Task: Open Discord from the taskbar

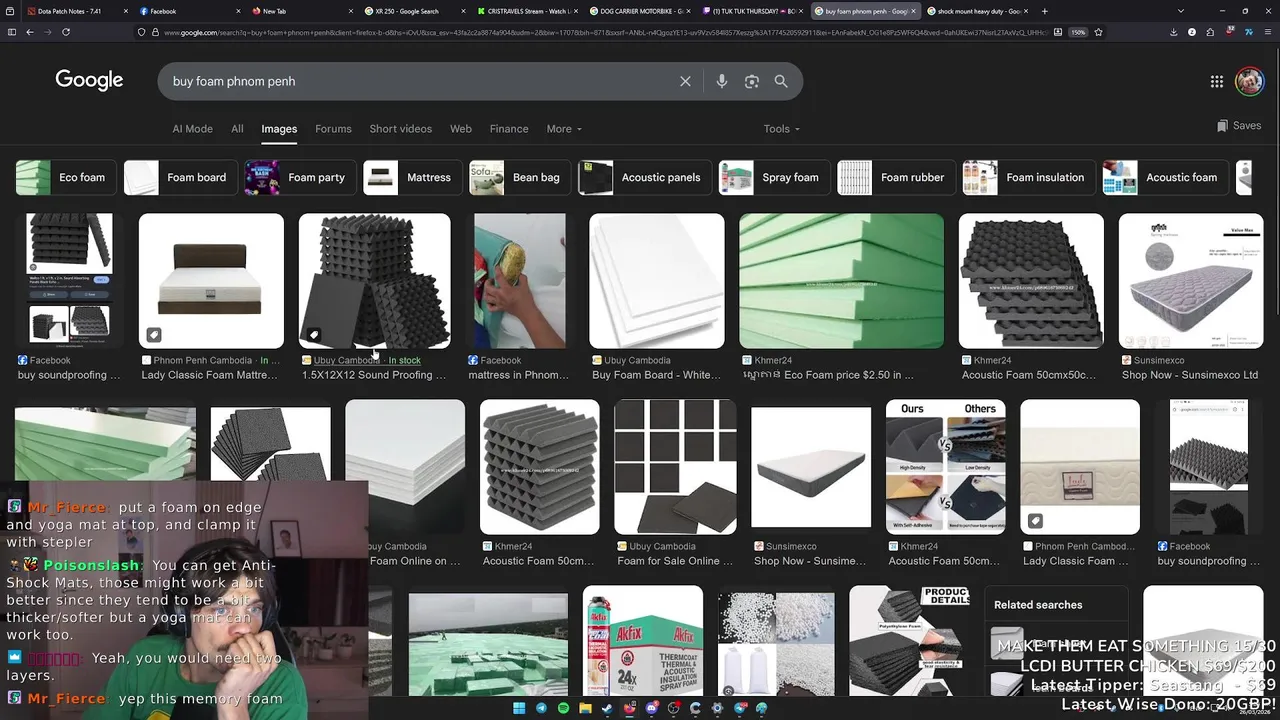Action: pyautogui.click(x=651, y=708)
